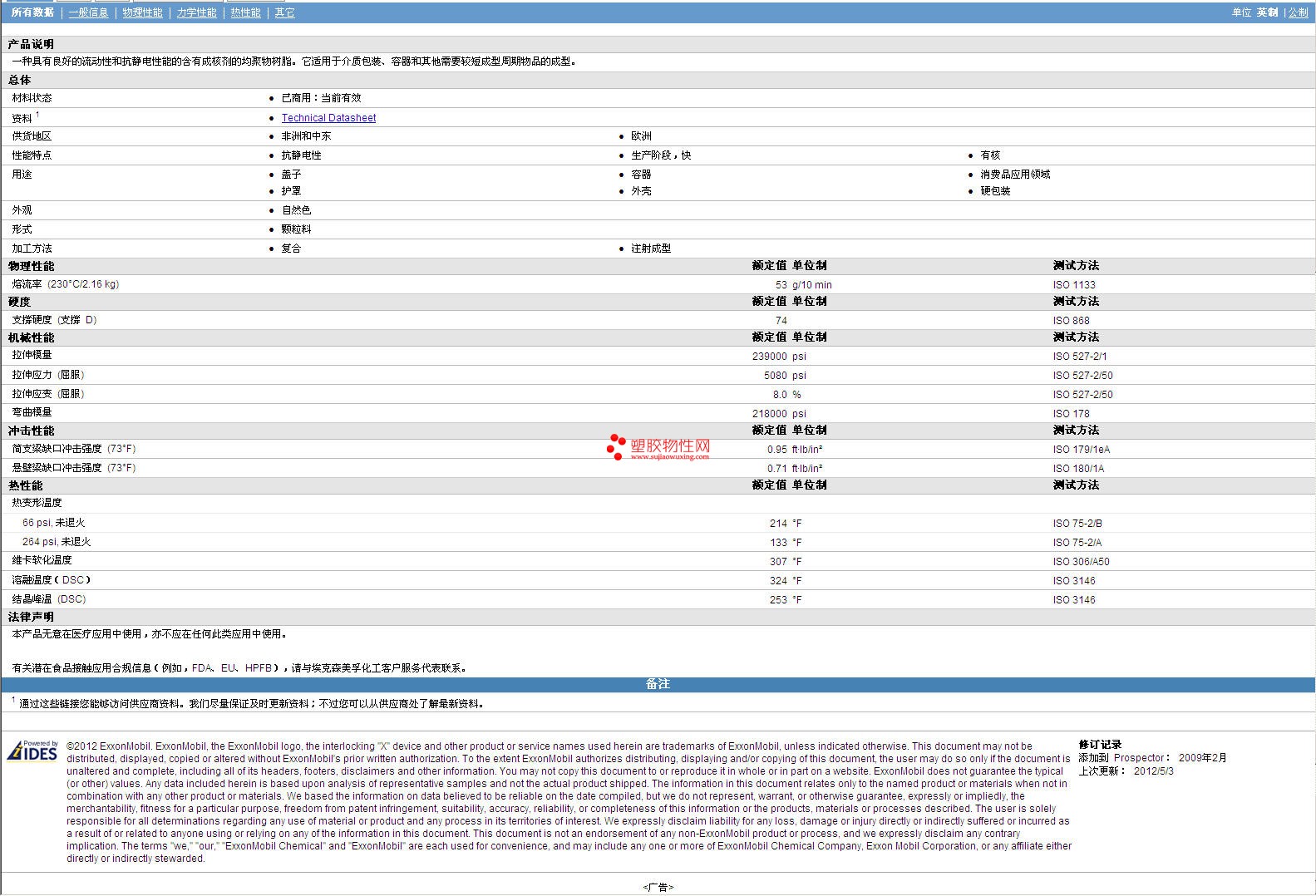This screenshot has width=1316, height=896.
Task: Switch to the 物理性能 tab
Action: 142,12
